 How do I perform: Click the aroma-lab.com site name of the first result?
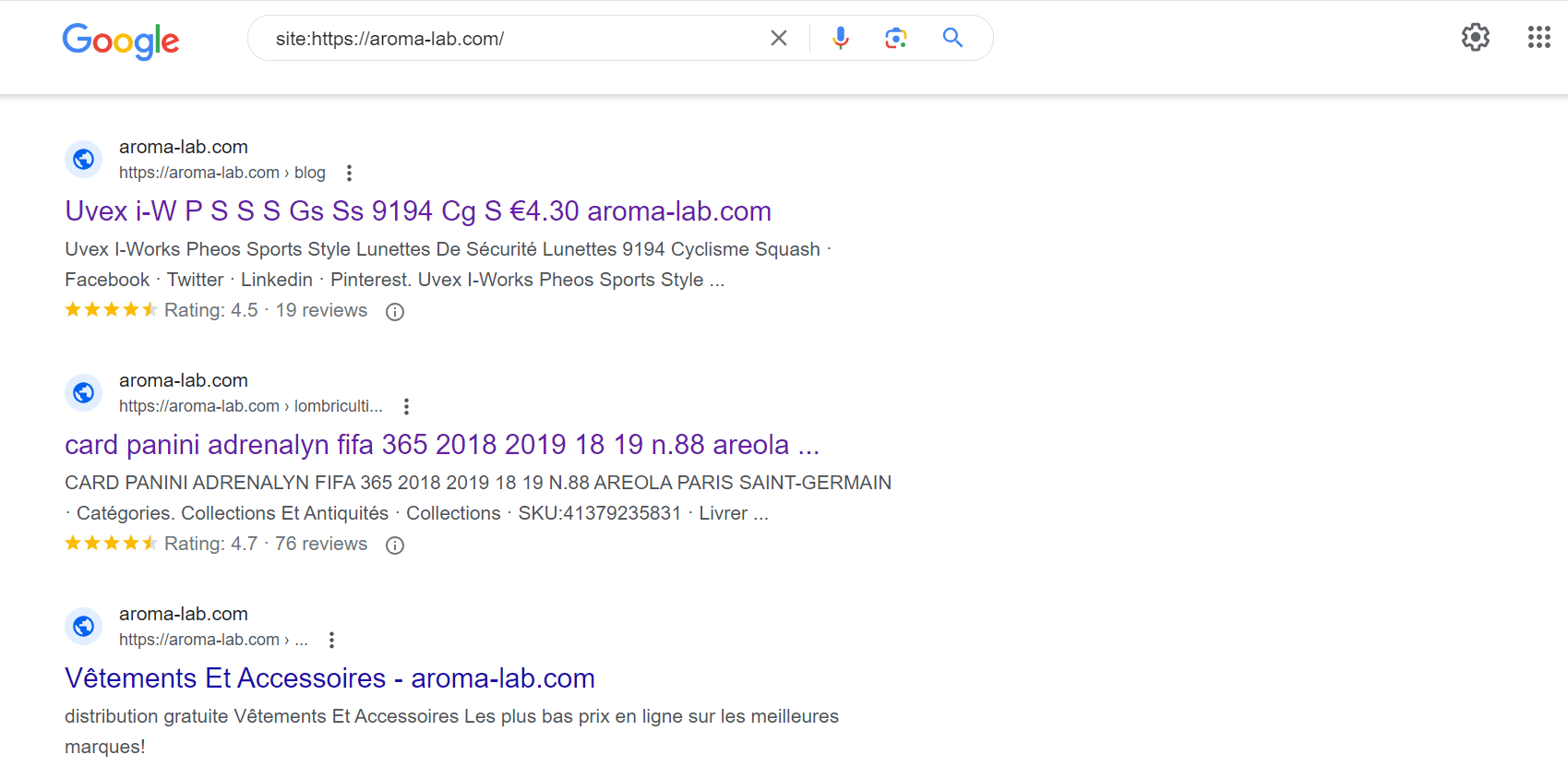(184, 147)
